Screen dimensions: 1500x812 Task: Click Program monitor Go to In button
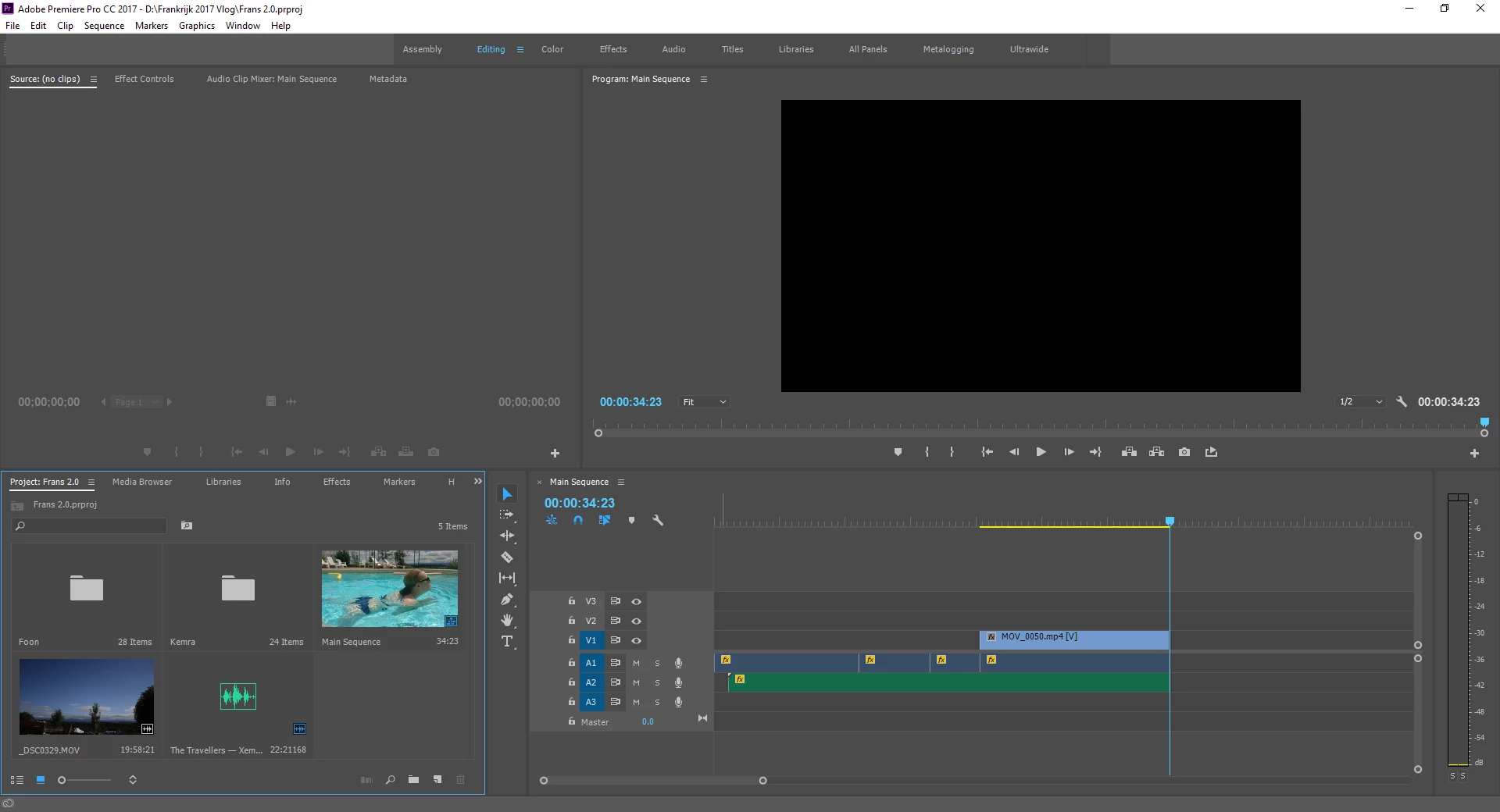click(x=987, y=452)
